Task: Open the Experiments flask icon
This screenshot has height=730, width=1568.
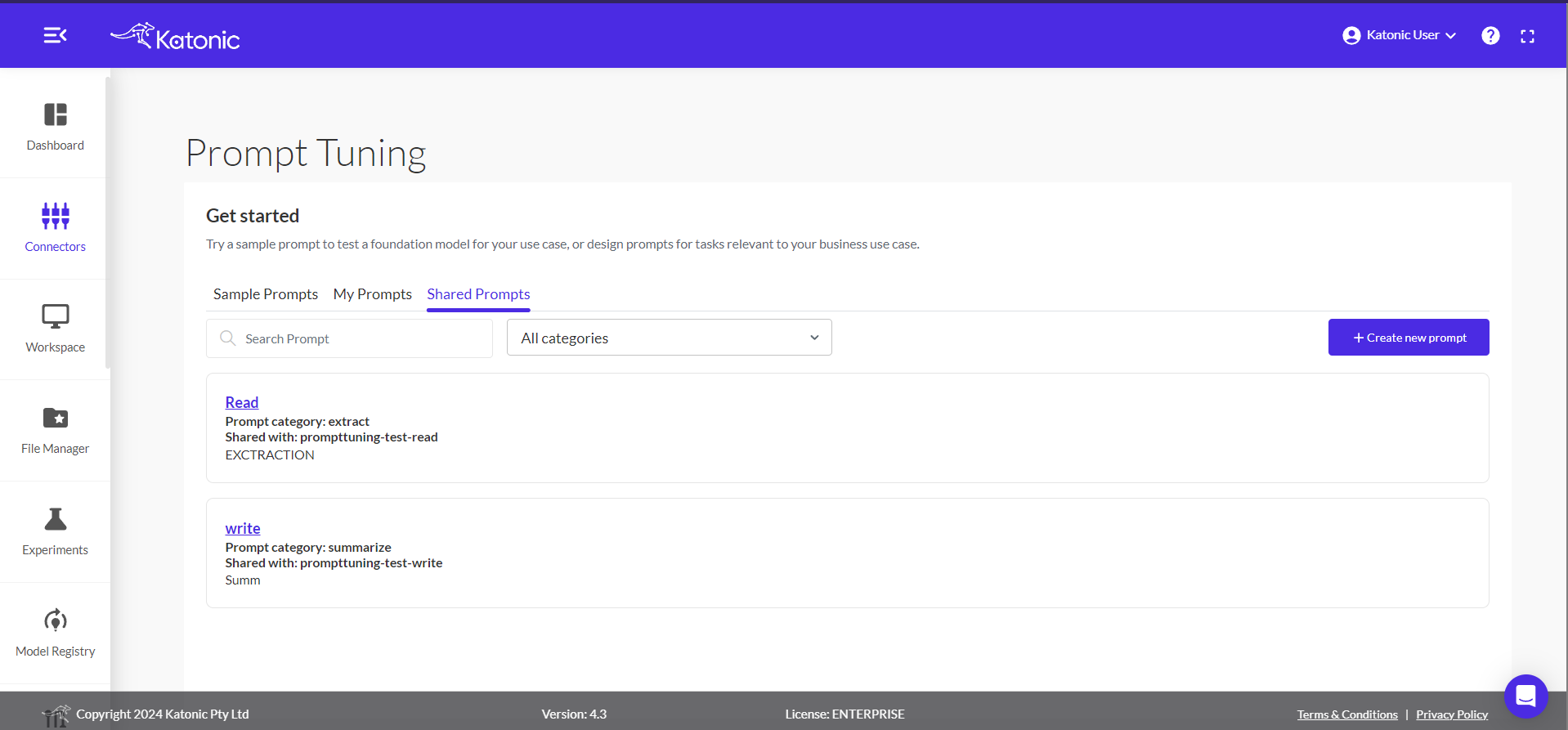Action: tap(56, 519)
